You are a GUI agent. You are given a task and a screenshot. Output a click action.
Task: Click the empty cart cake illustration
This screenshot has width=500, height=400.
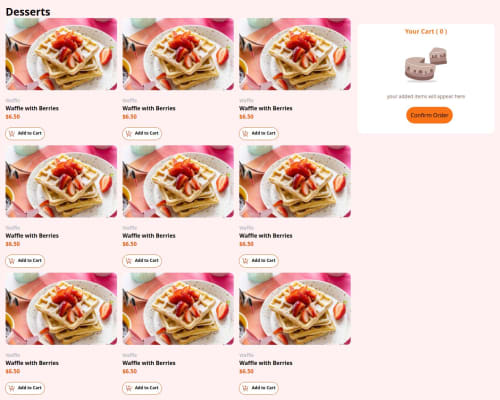(x=426, y=65)
